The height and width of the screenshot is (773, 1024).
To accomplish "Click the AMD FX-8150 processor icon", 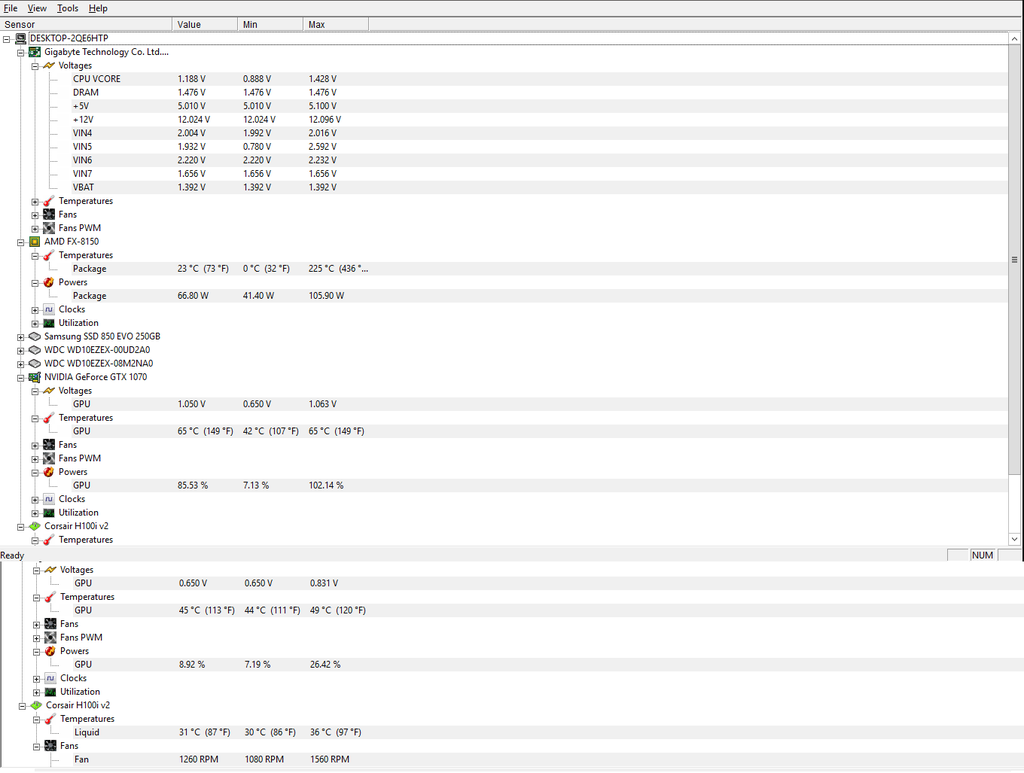I will (35, 242).
